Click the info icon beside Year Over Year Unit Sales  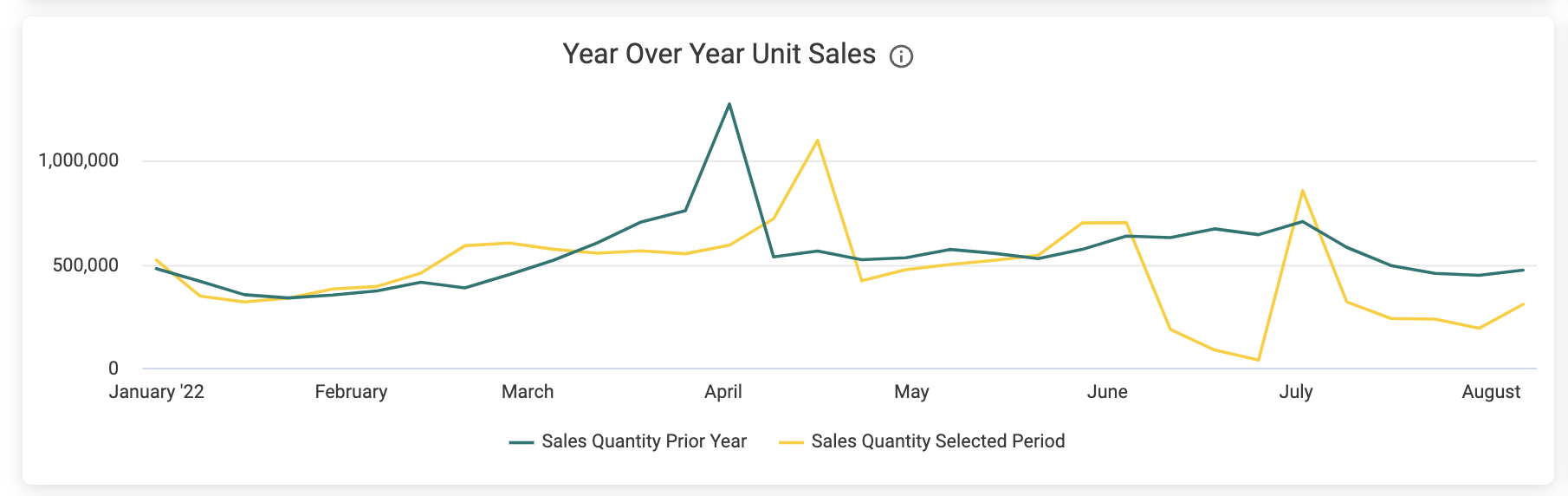point(901,56)
